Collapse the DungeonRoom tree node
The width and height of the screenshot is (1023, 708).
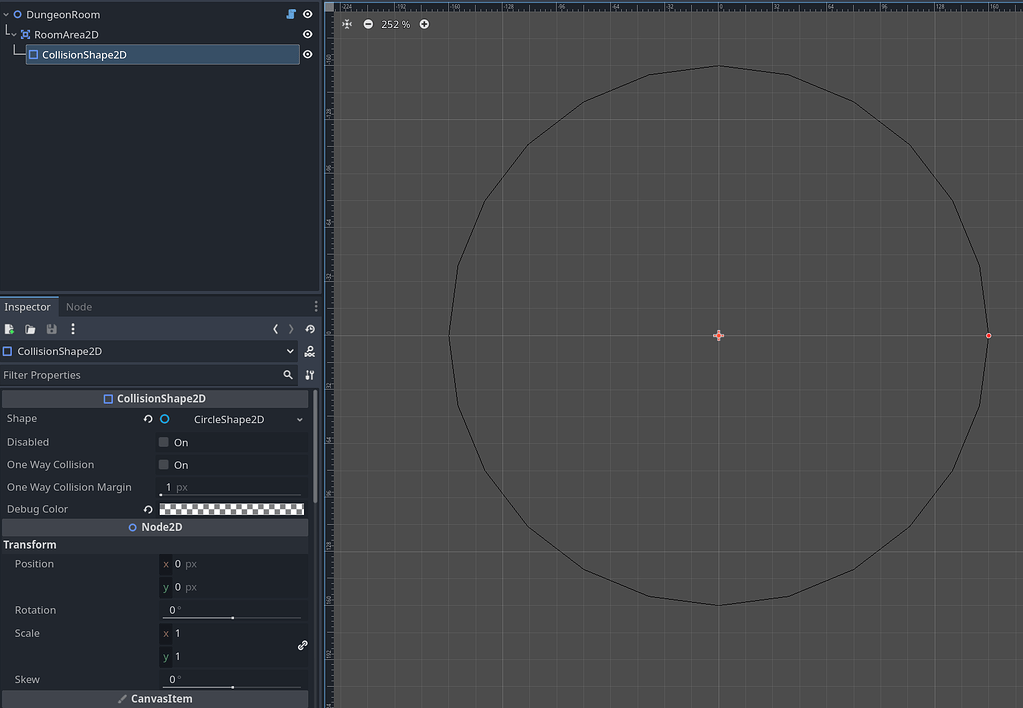pyautogui.click(x=5, y=14)
